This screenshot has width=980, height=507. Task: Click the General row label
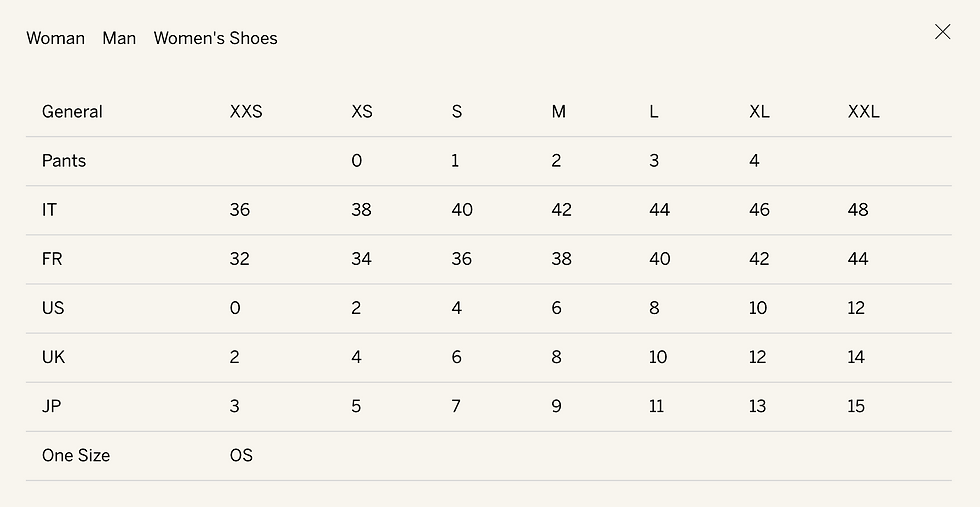coord(72,112)
